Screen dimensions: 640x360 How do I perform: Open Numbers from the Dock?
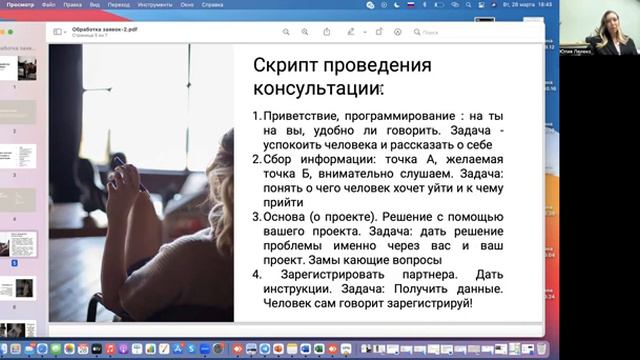click(150, 349)
